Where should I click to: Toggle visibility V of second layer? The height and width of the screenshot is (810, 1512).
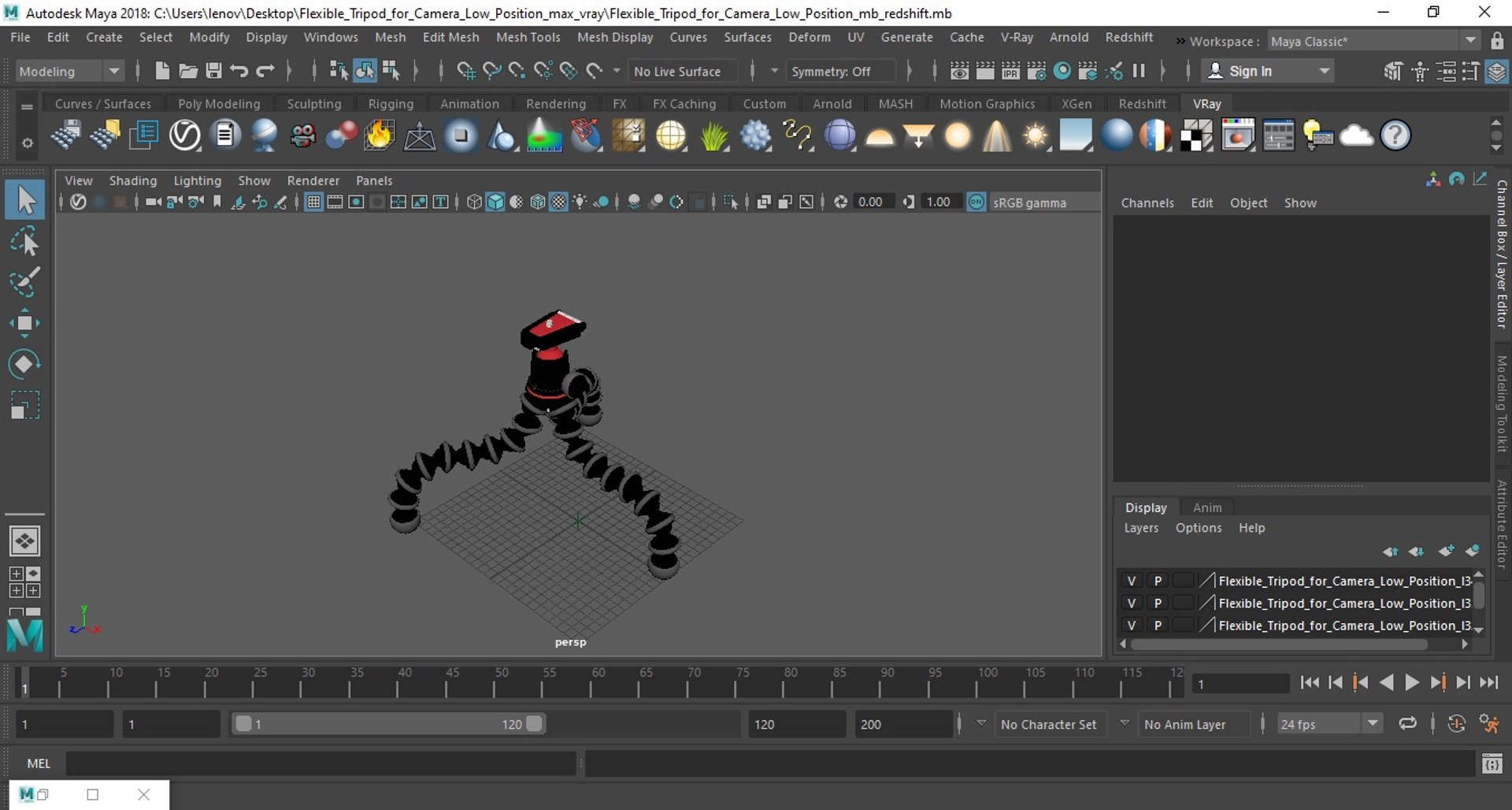1132,603
